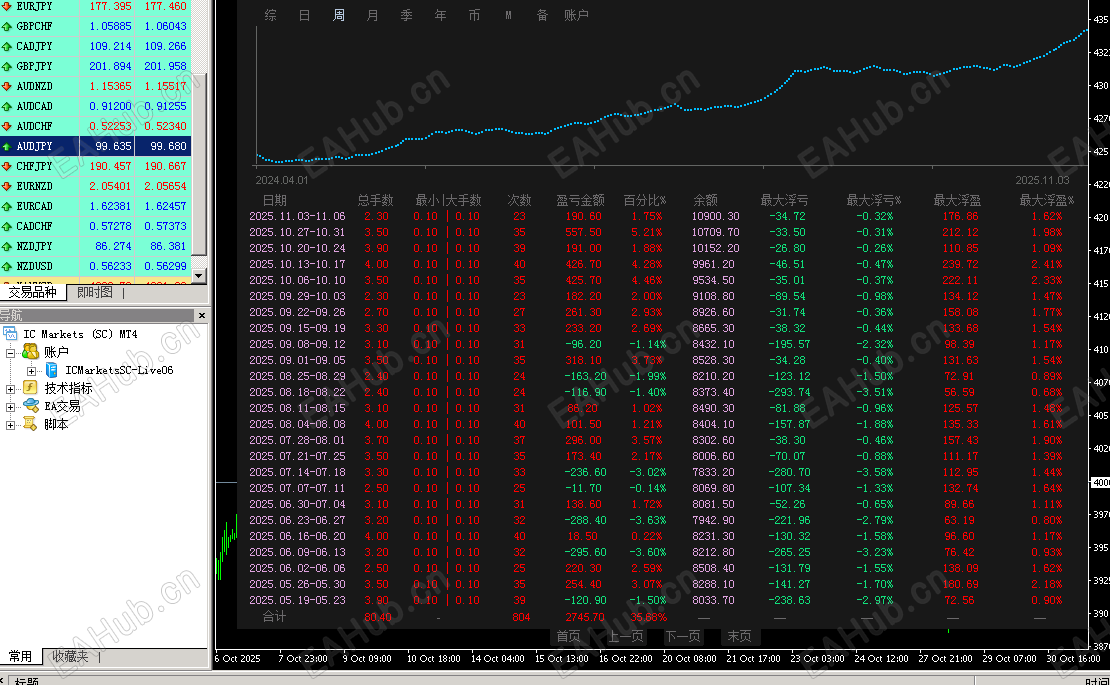Click the ICMarketsSC-Live06 account icon

pyautogui.click(x=52, y=369)
